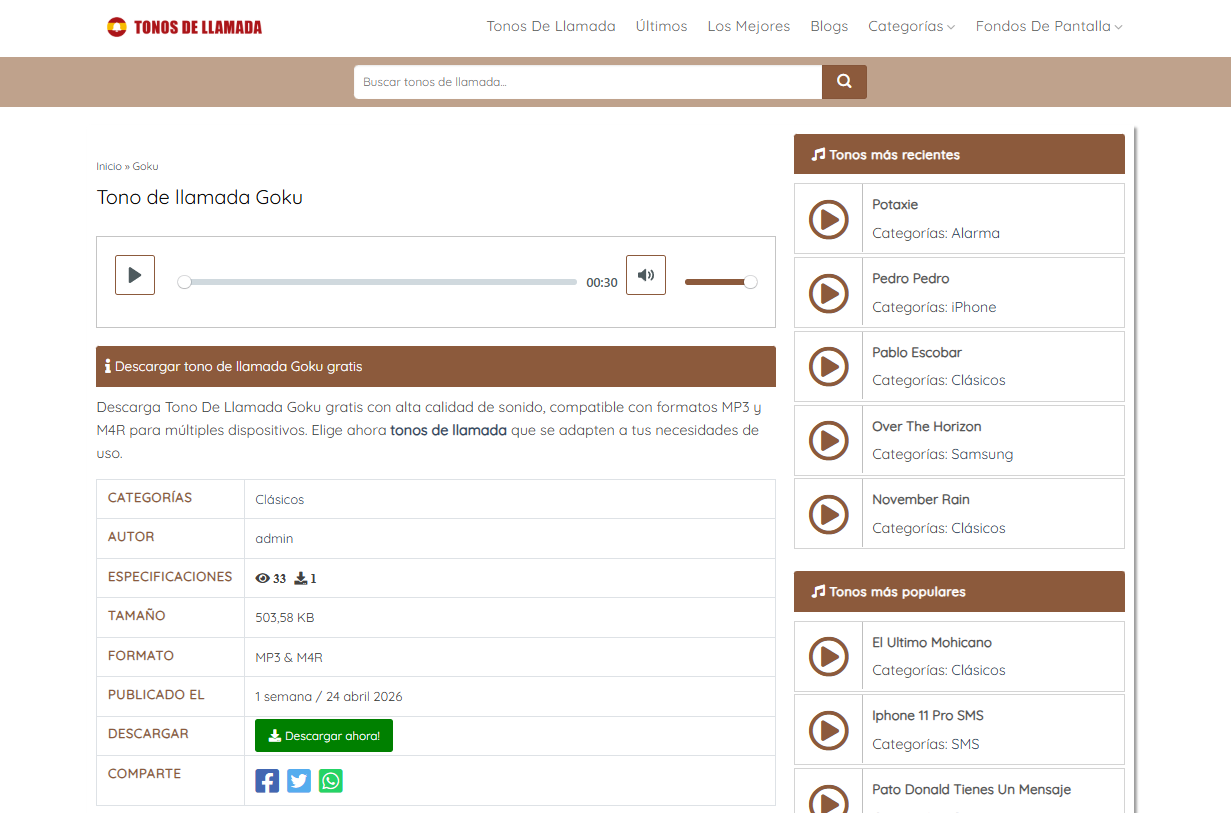
Task: Open the El Ultimo Mohicano title
Action: click(932, 642)
